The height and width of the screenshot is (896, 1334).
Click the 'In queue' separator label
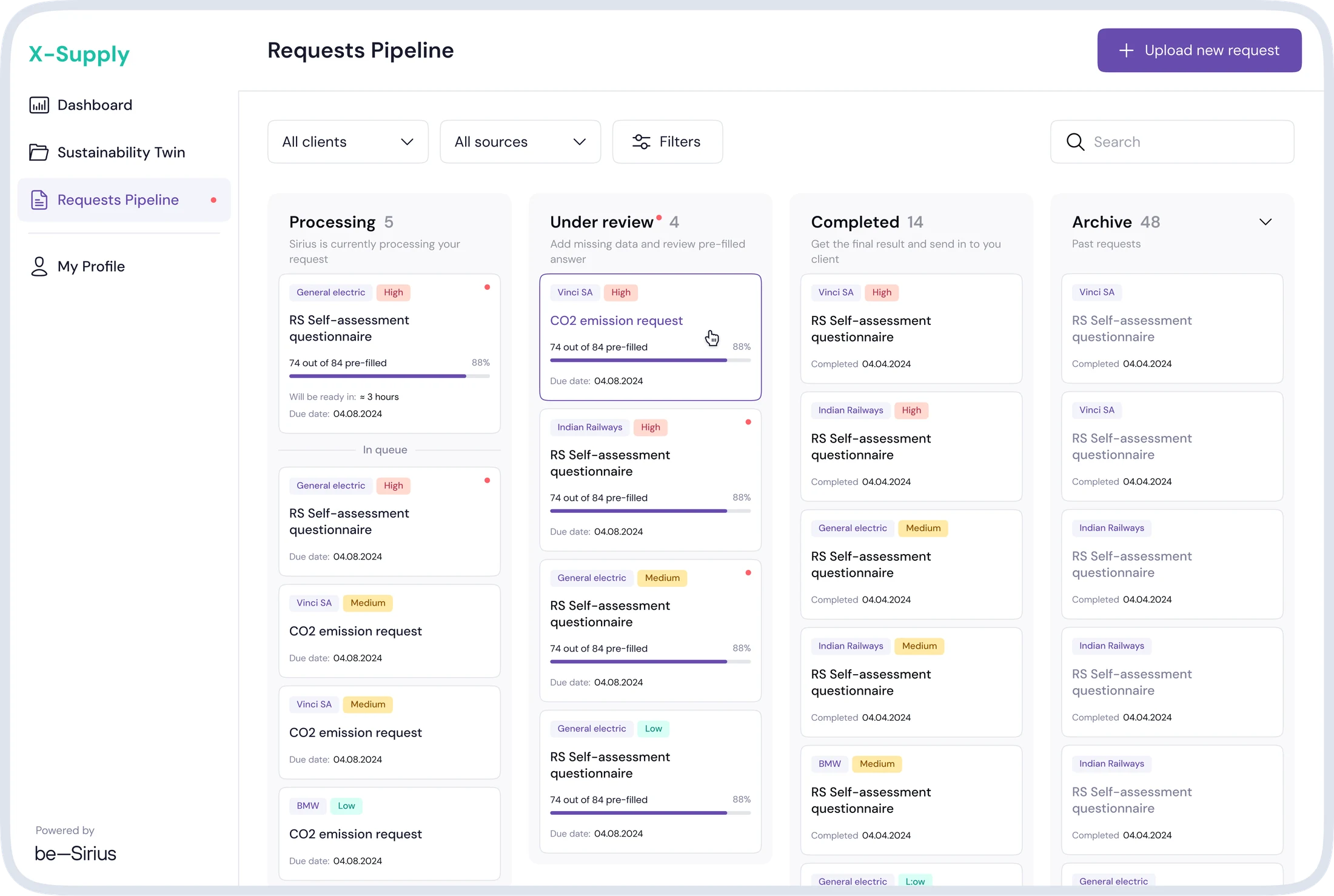(x=385, y=450)
